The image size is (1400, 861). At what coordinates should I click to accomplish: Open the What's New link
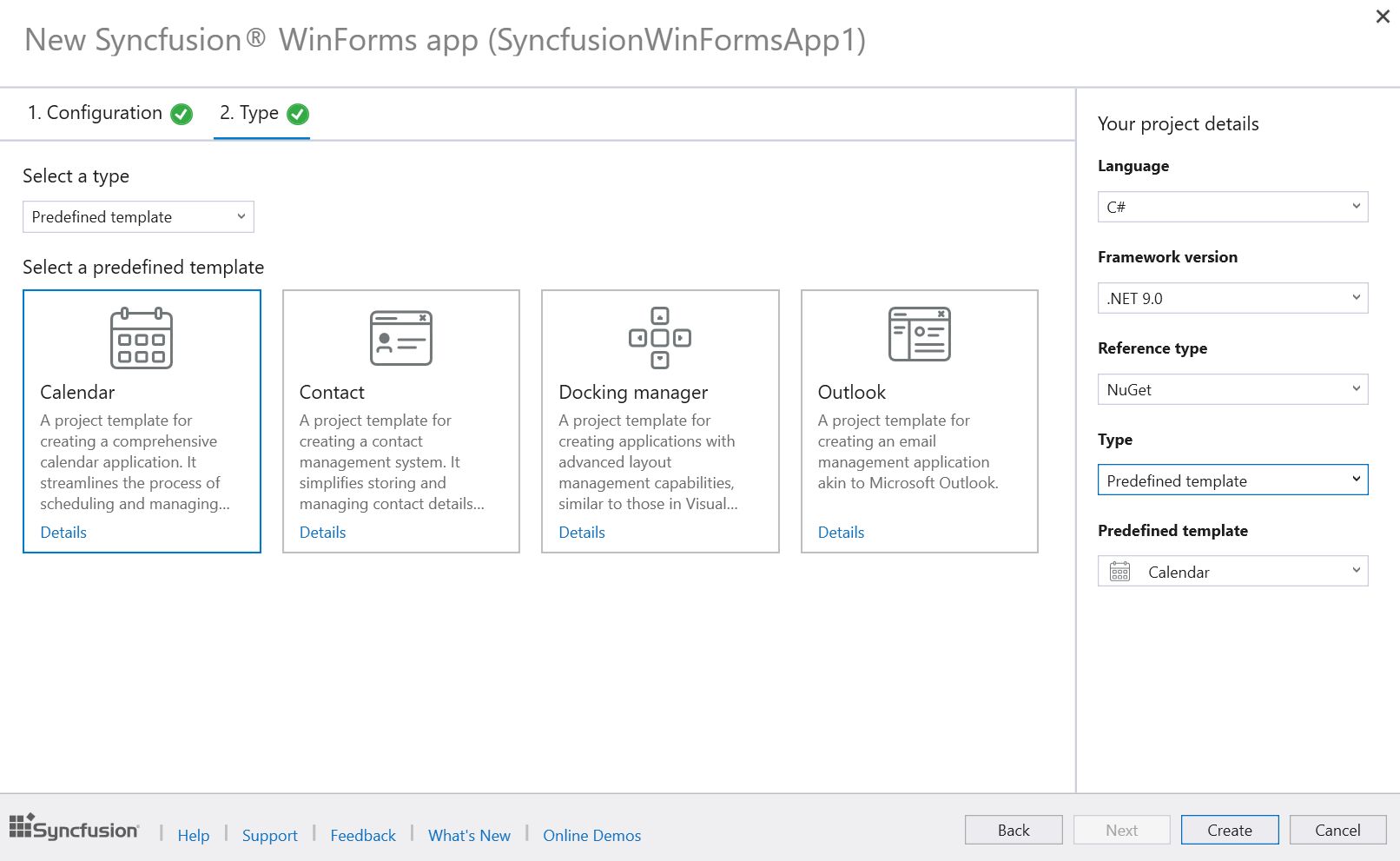click(469, 835)
